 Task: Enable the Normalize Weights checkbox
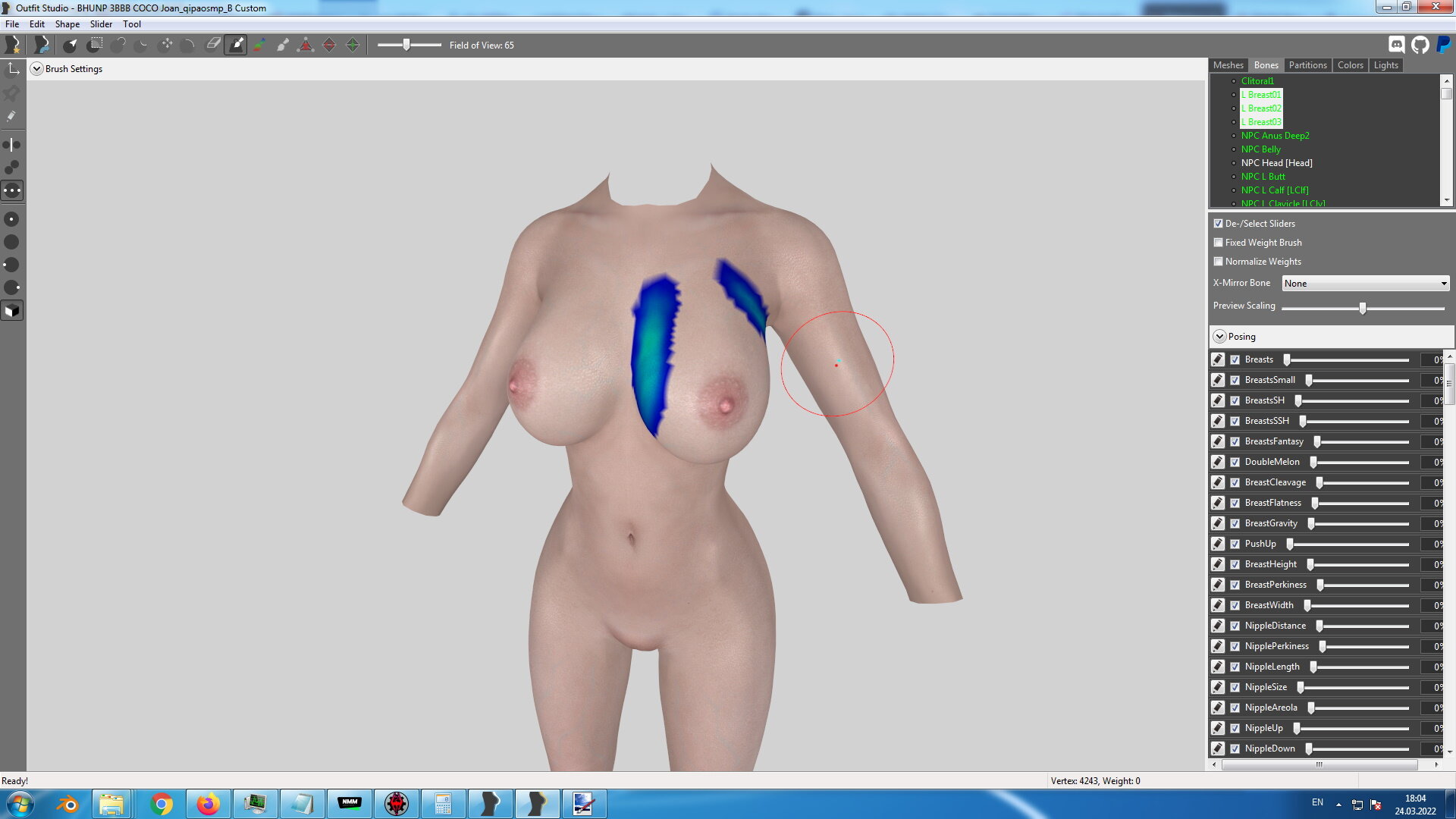click(x=1219, y=262)
